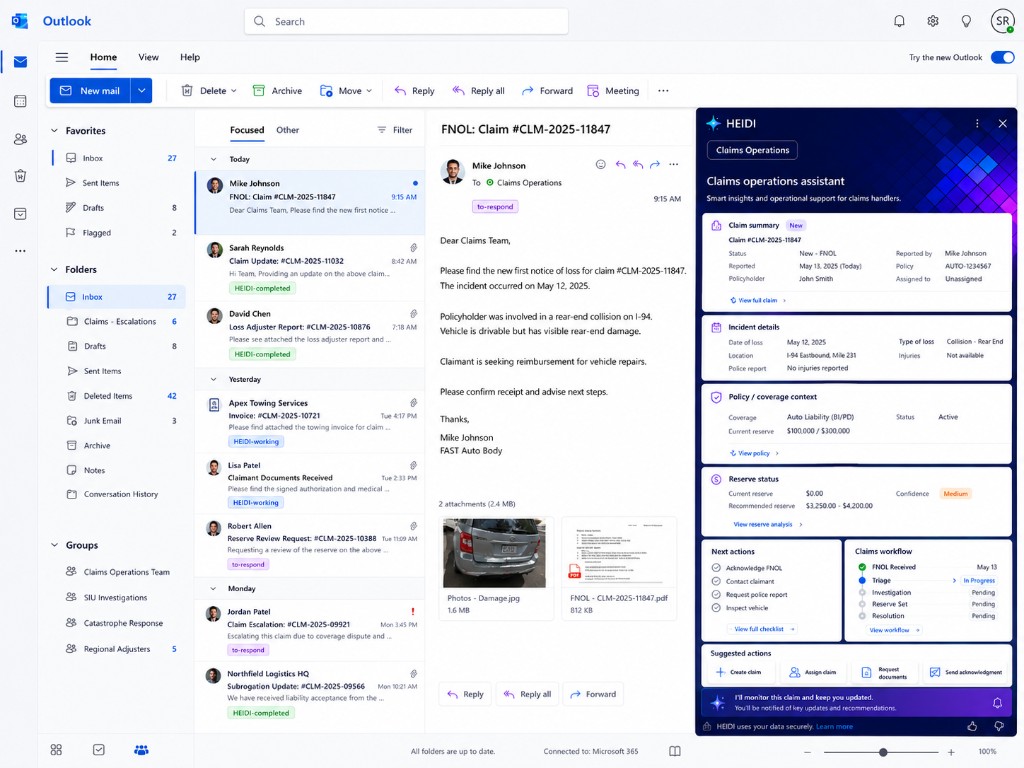The width and height of the screenshot is (1024, 768).
Task: Click Reply all in the top toolbar
Action: [x=479, y=91]
